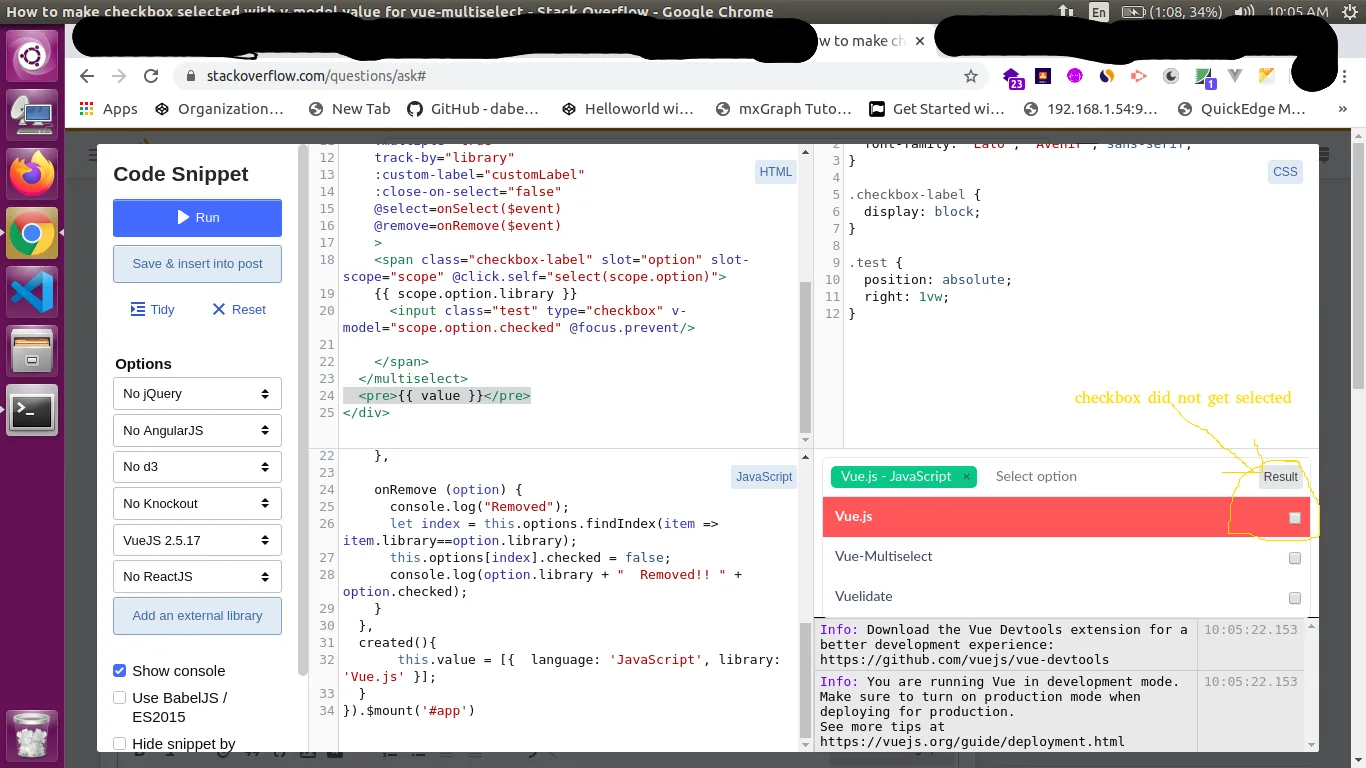Open the volume indicator in the top bar
The image size is (1366, 768).
(x=1244, y=12)
